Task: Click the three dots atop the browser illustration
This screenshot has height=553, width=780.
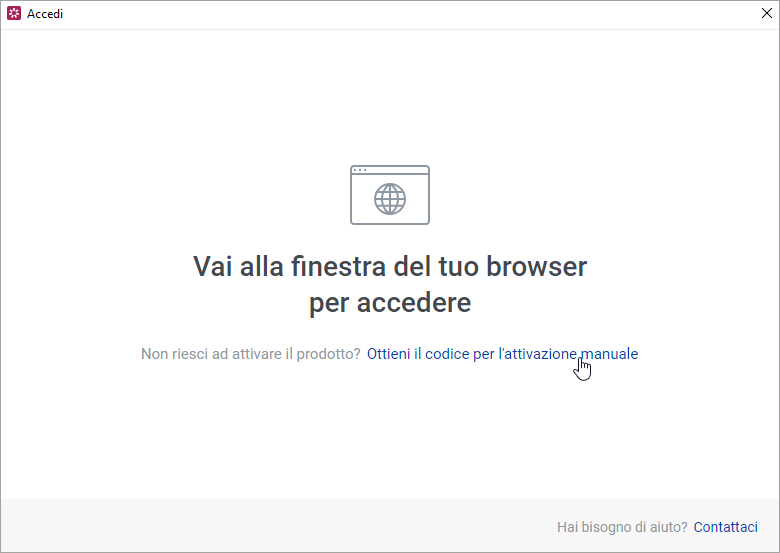Action: pyautogui.click(x=360, y=171)
